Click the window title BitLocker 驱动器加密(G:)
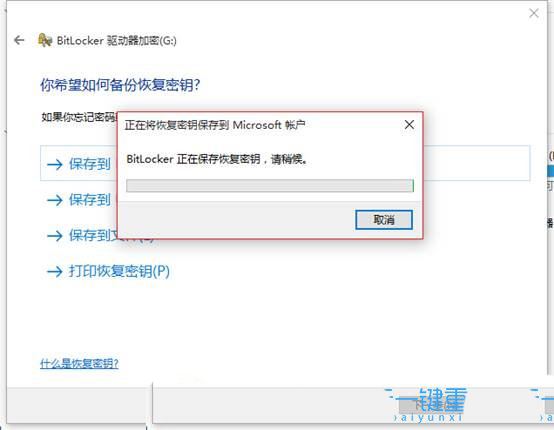Image resolution: width=554 pixels, height=430 pixels. (x=117, y=41)
